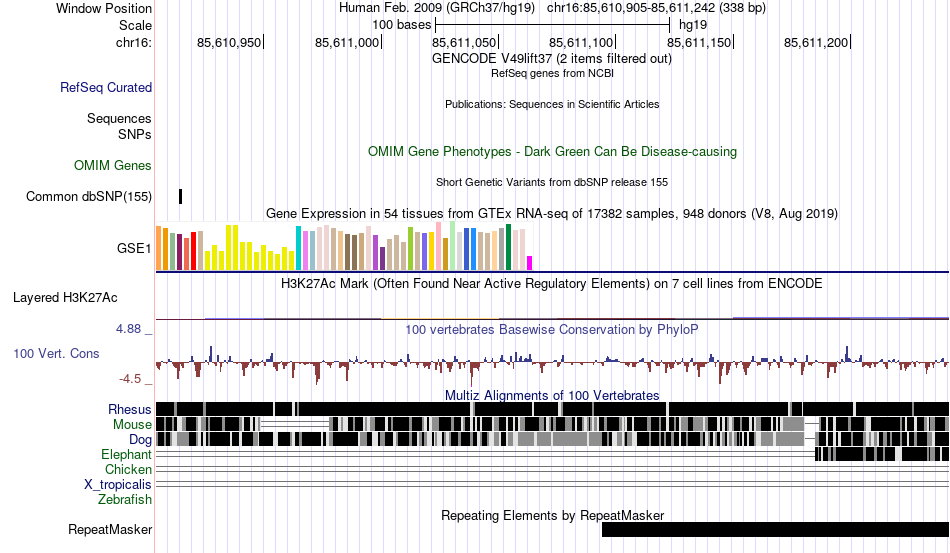
Task: Click the OMIM Gene Phenotypes track title
Action: 552,151
